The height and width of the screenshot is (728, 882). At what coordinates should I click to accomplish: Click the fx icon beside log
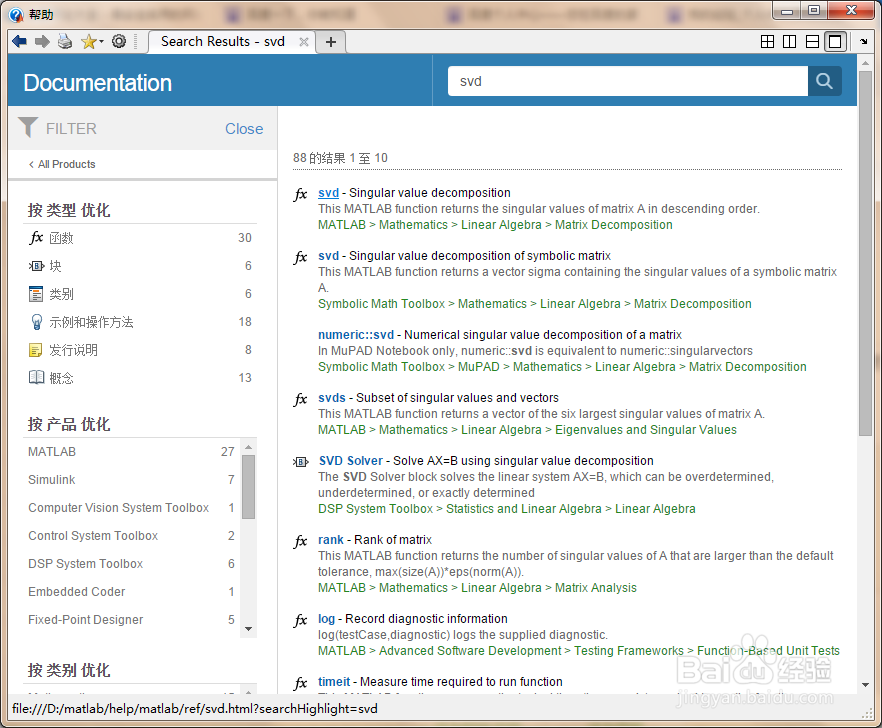pos(300,620)
